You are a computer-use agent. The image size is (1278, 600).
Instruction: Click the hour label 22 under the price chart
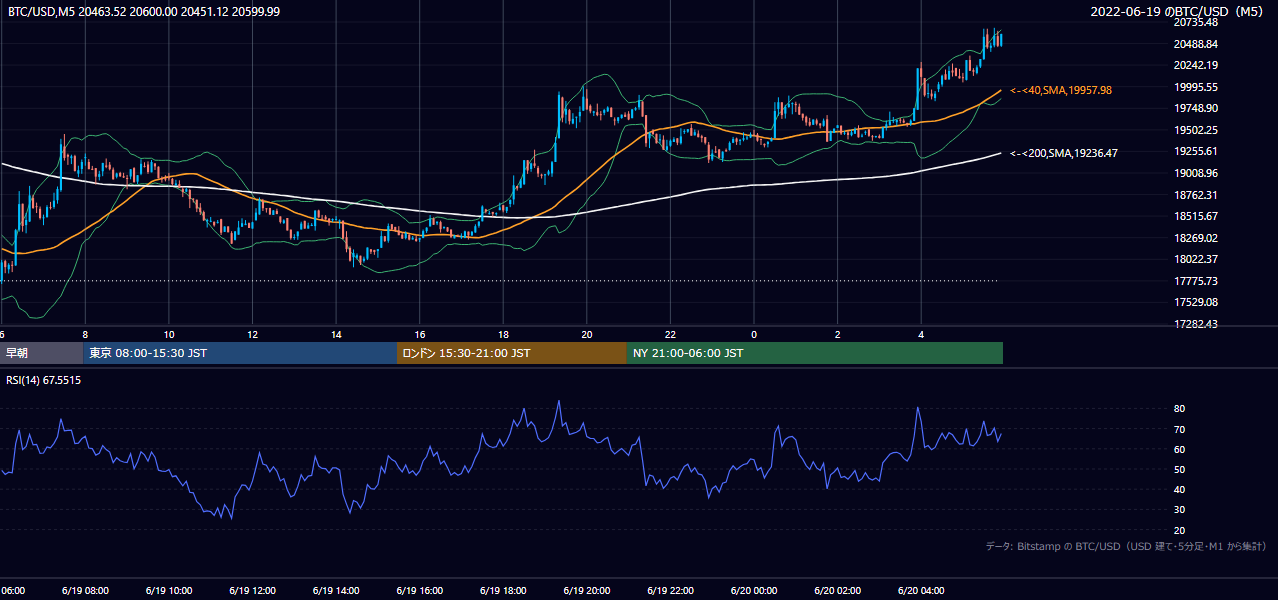670,335
